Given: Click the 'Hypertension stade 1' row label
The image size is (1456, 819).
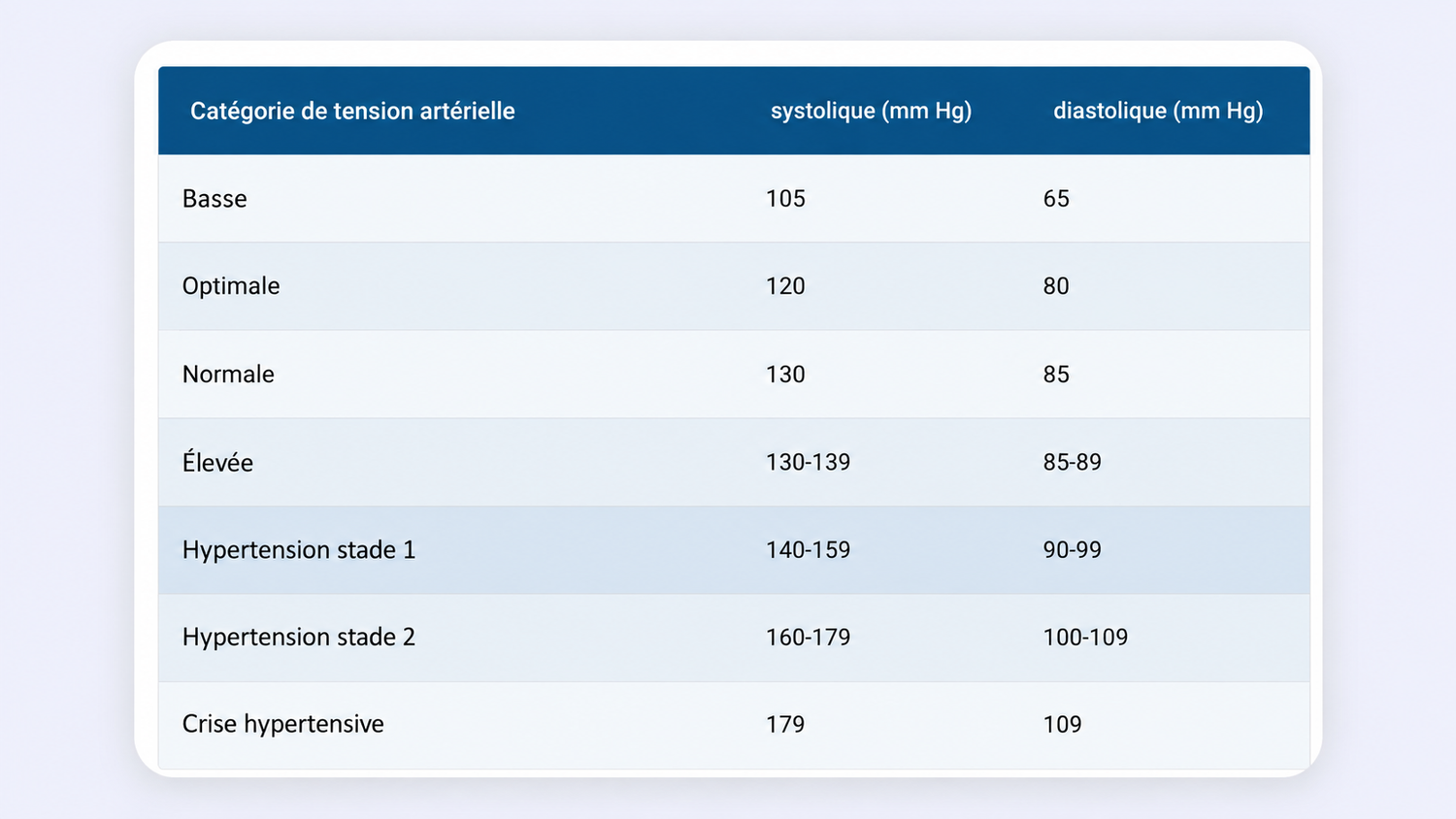Looking at the screenshot, I should pyautogui.click(x=299, y=550).
